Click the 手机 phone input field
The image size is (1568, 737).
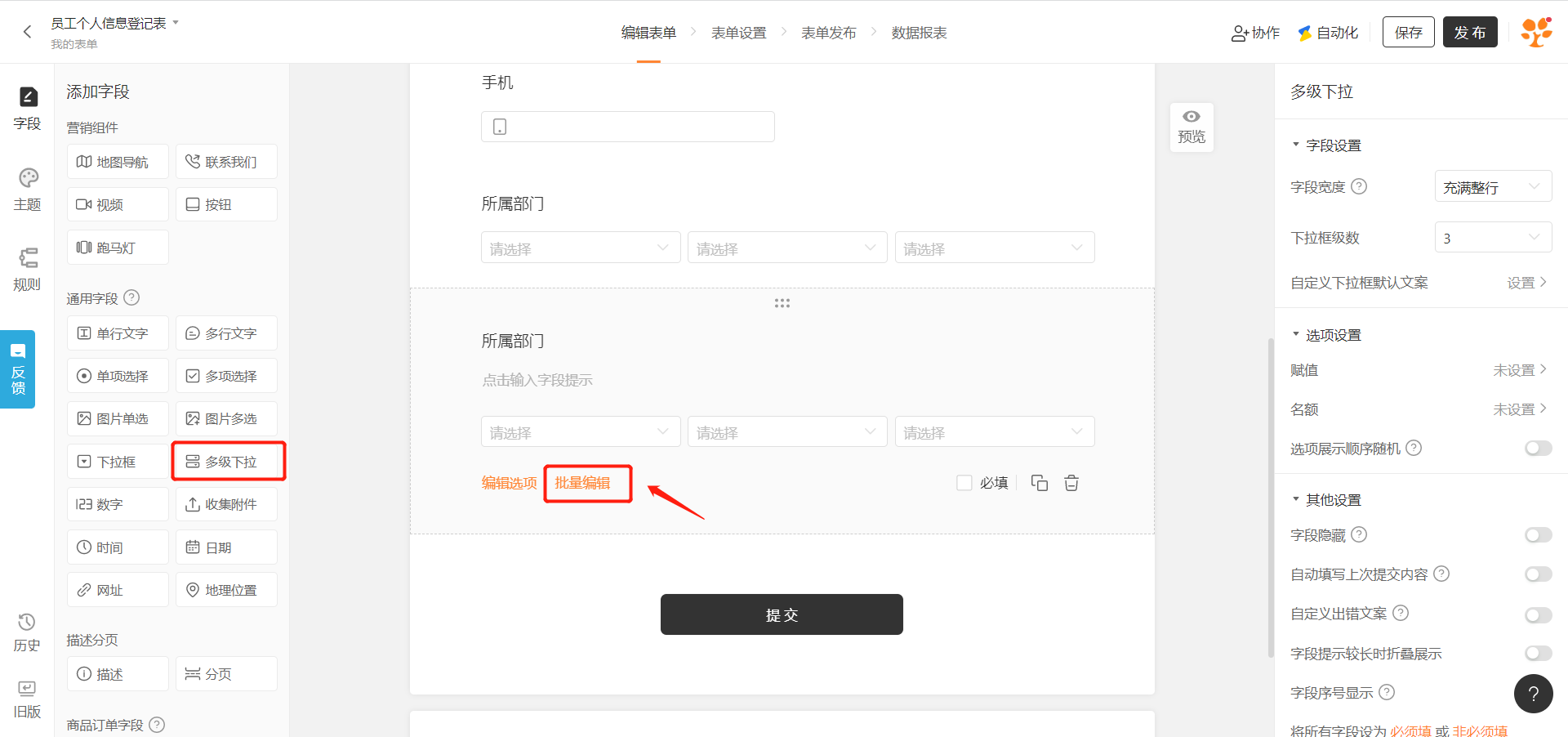tap(627, 127)
